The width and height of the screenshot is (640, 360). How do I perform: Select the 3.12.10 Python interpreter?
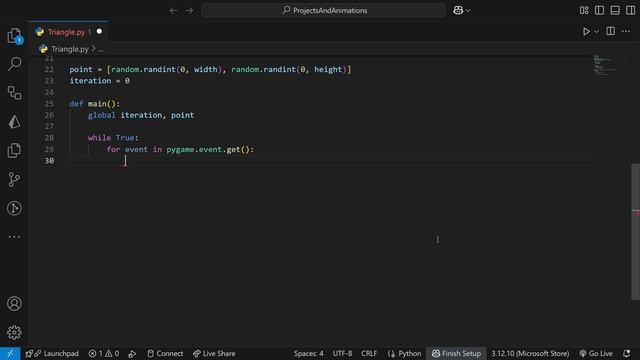530,353
